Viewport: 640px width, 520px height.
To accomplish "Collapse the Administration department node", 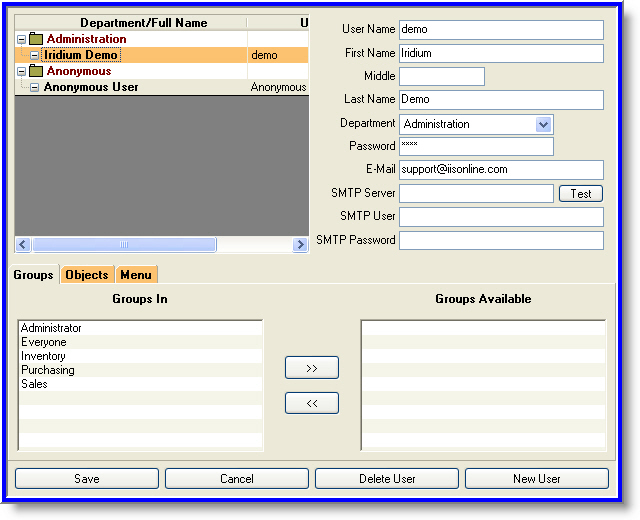I will point(21,39).
